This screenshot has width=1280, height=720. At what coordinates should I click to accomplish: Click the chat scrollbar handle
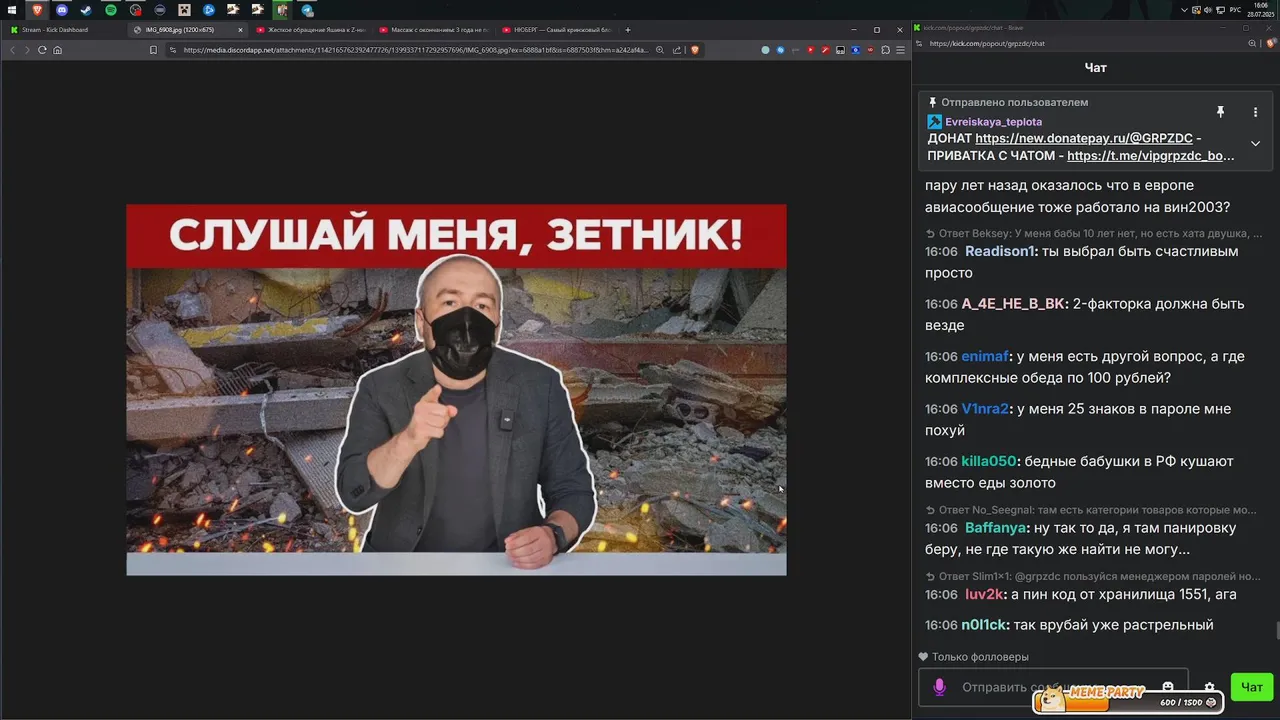pos(1276,631)
